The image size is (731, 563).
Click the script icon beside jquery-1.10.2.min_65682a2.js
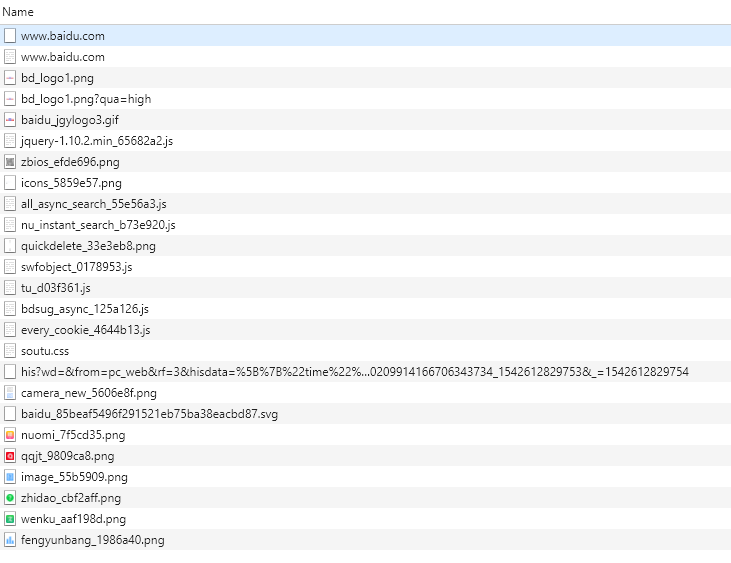pyautogui.click(x=10, y=141)
